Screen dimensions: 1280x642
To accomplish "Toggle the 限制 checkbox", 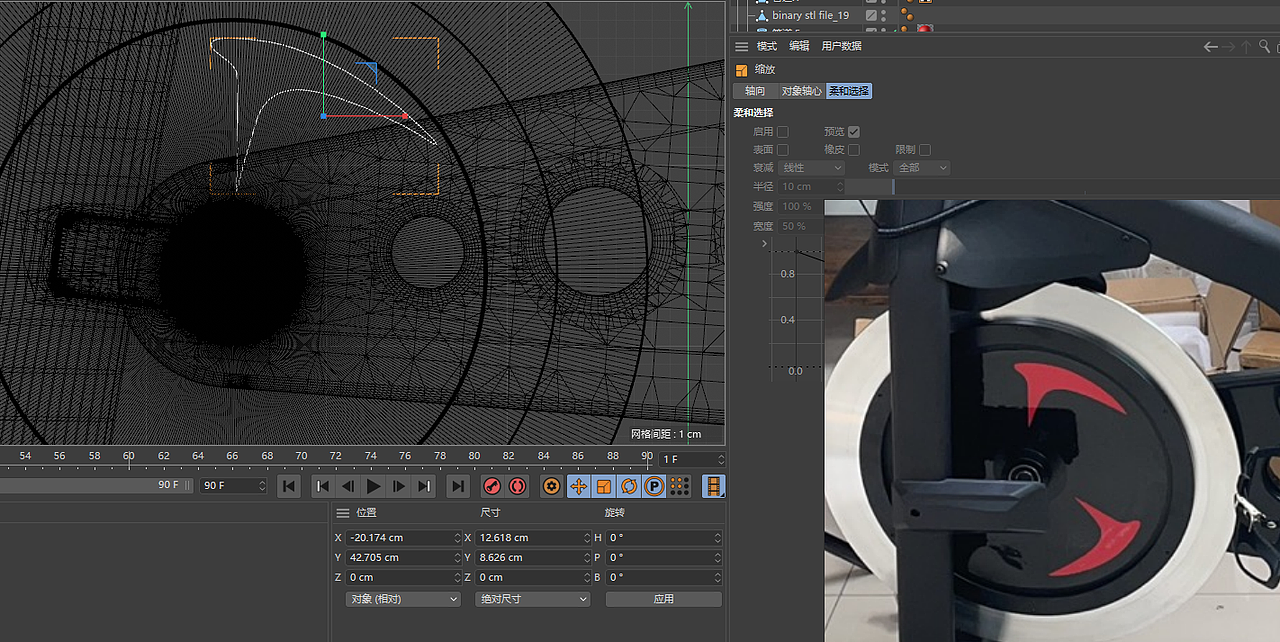I will 925,150.
